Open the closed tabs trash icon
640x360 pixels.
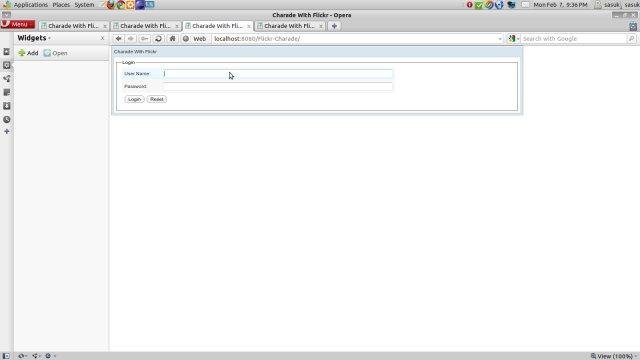point(633,27)
